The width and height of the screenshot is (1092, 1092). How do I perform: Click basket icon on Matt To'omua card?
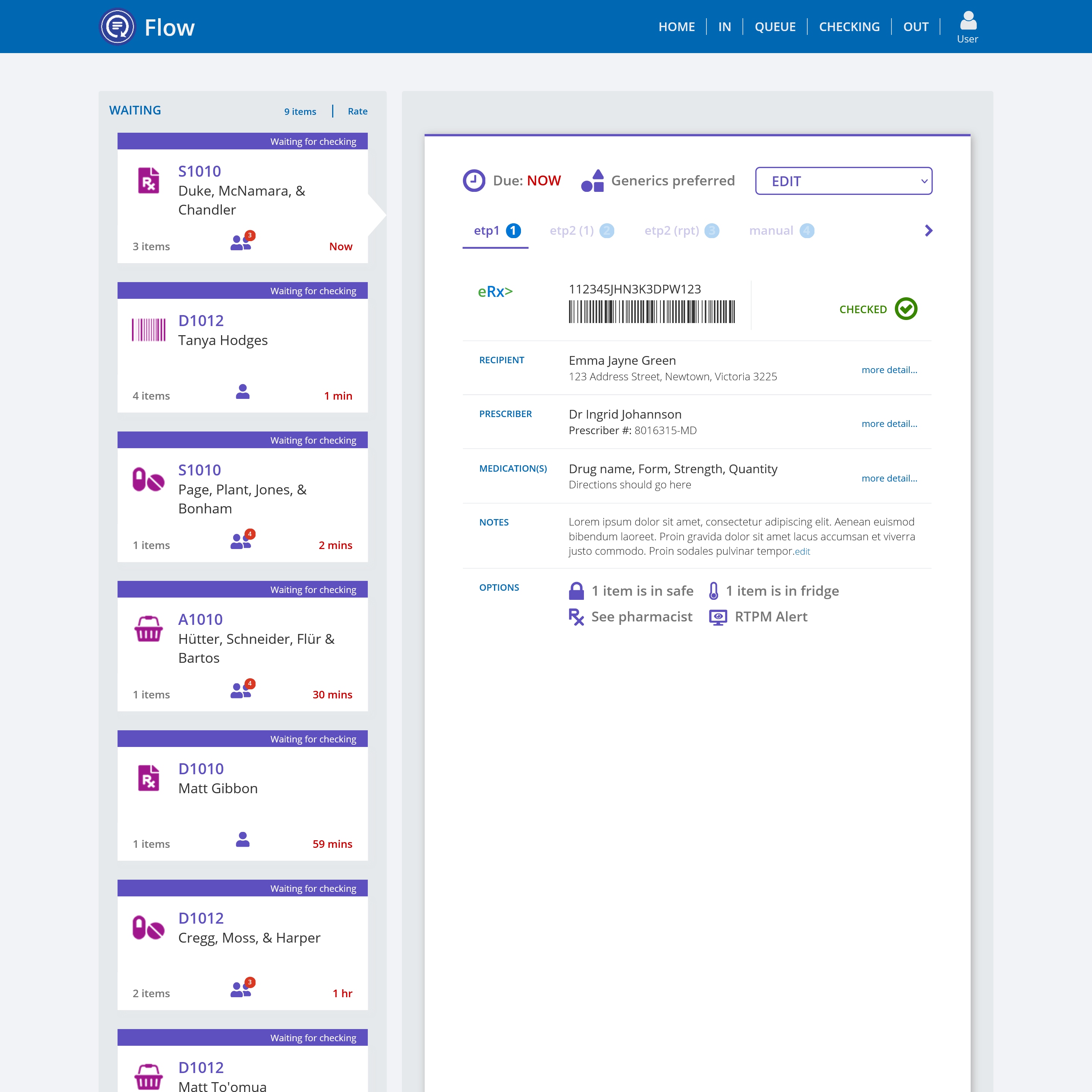point(149,1077)
